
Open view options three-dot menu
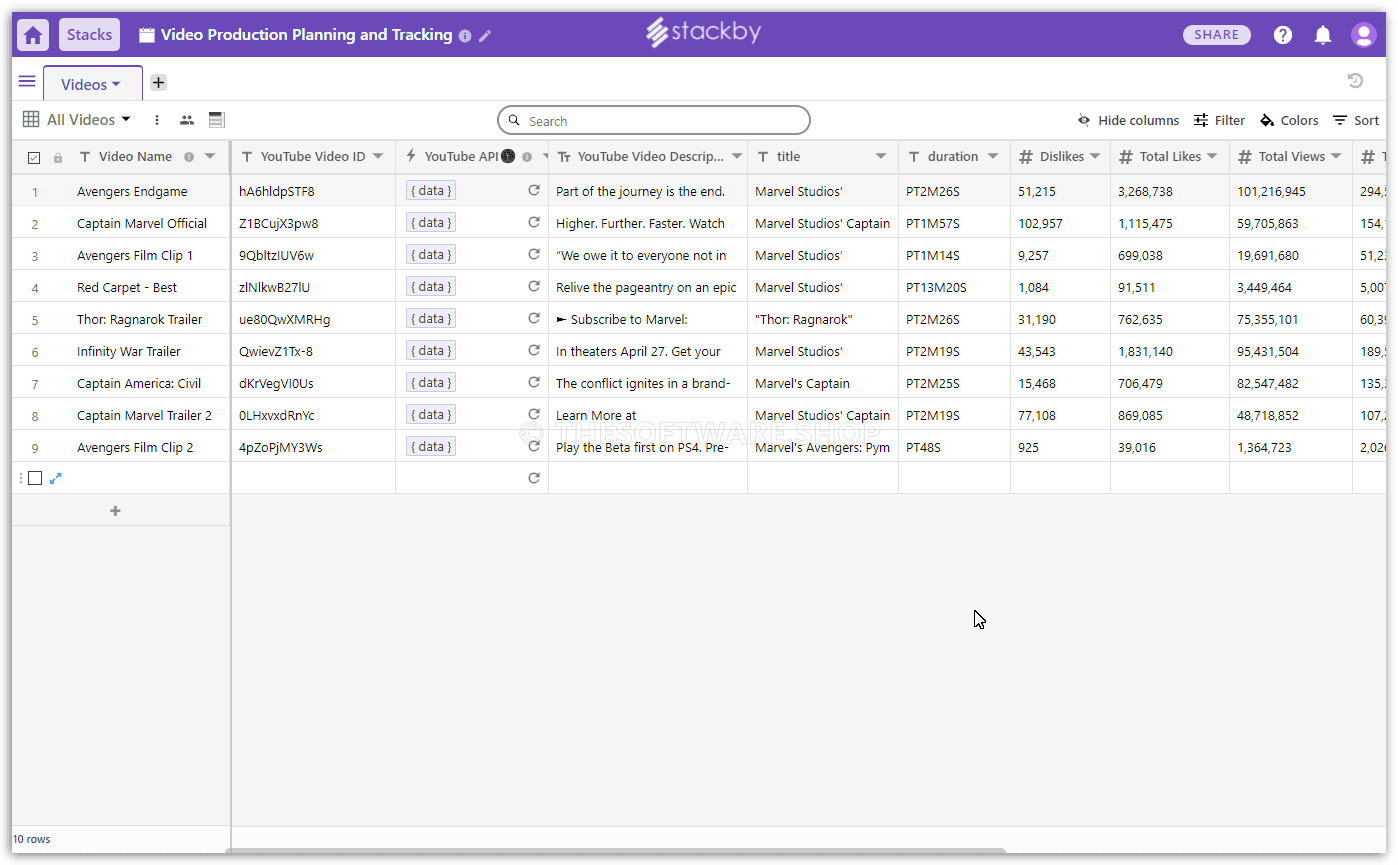157,120
